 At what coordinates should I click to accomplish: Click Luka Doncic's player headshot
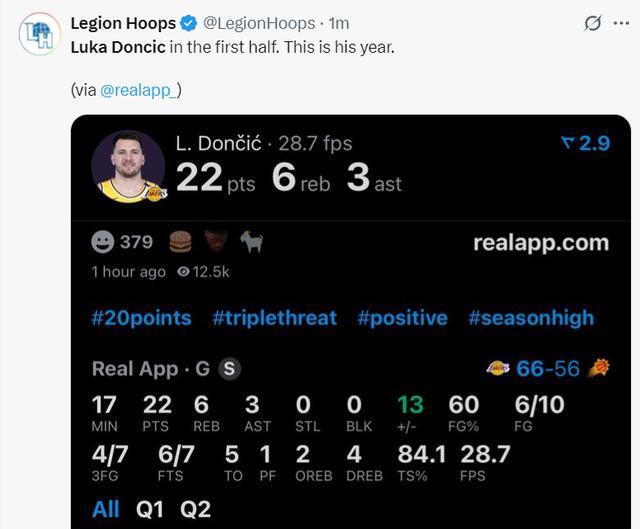(x=128, y=165)
